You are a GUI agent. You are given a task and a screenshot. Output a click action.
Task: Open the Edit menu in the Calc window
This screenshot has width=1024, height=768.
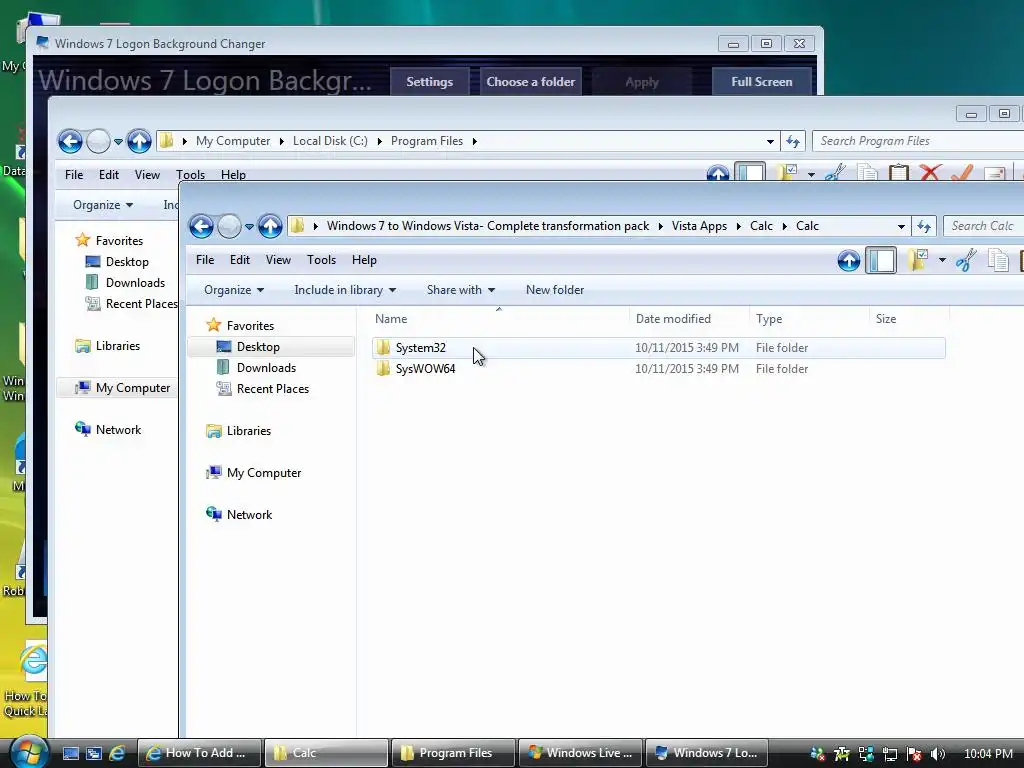(240, 260)
